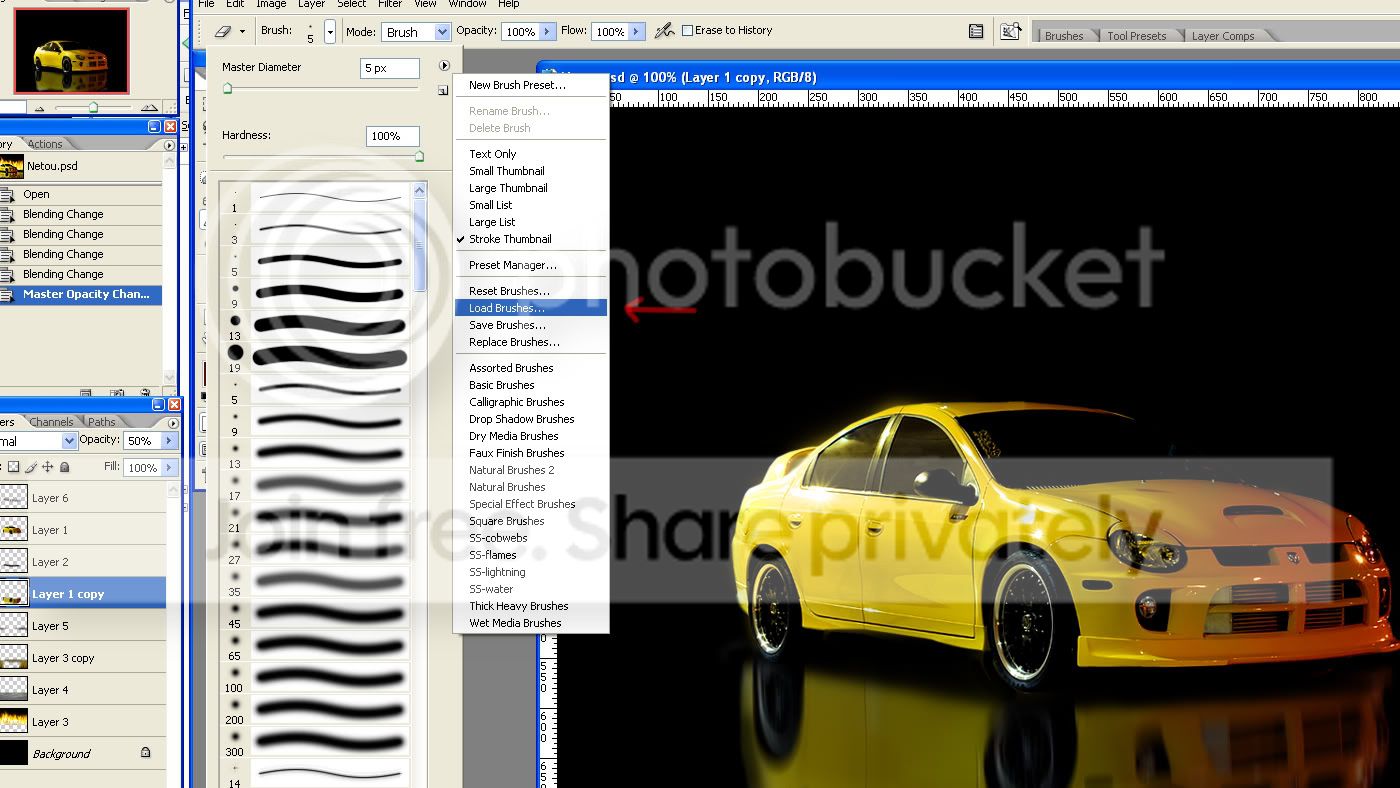Select the Layer 3 copy layer
Viewport: 1400px width, 788px height.
[82, 658]
